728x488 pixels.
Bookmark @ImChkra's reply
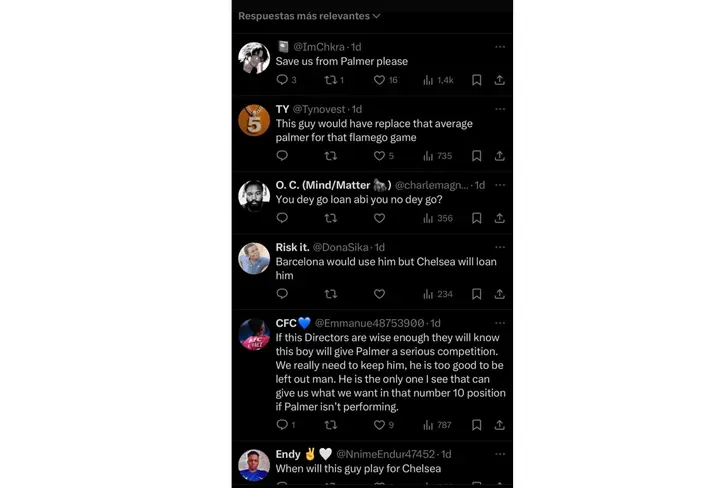tap(476, 80)
